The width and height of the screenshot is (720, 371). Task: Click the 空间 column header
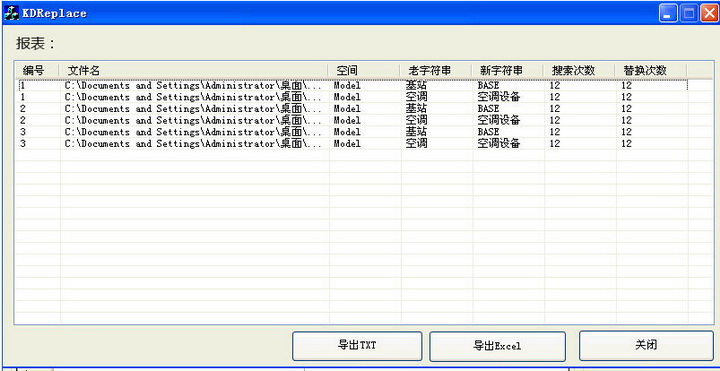click(364, 71)
